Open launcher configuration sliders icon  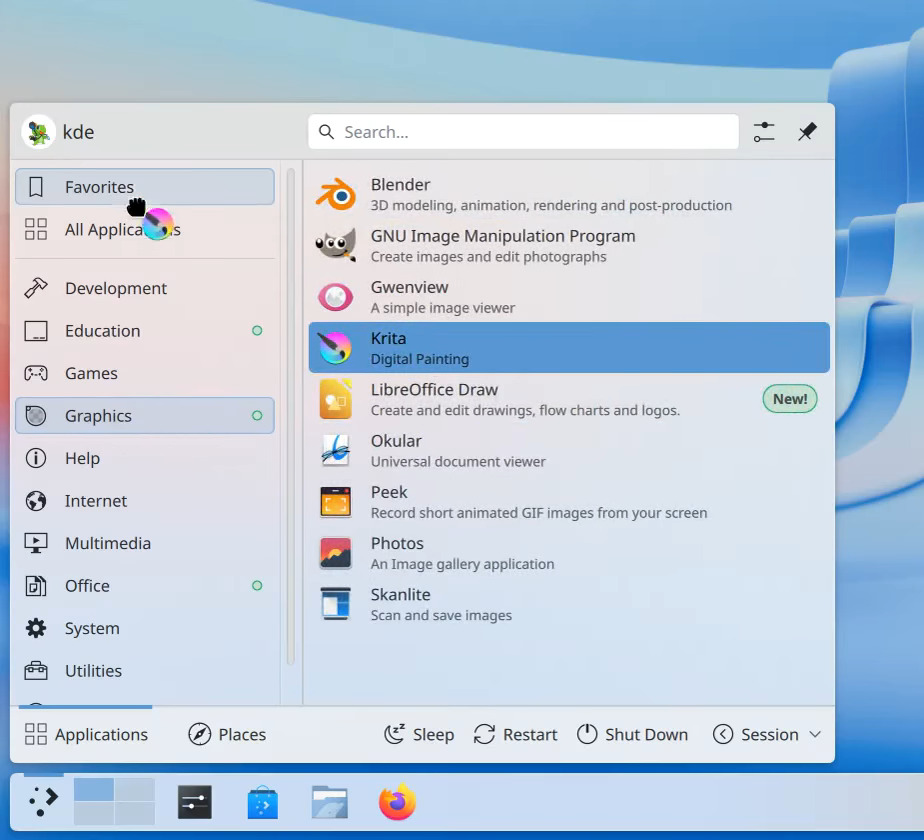tap(764, 131)
